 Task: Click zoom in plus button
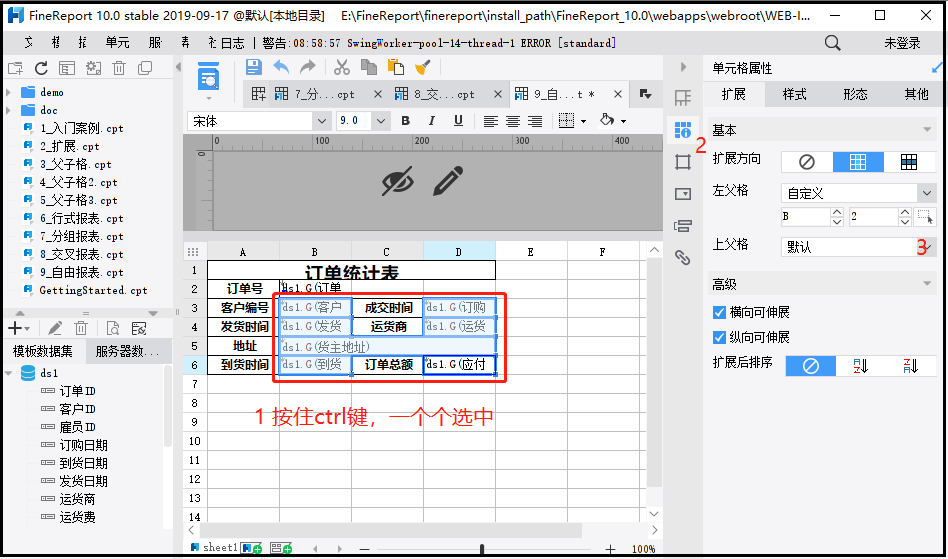point(610,549)
